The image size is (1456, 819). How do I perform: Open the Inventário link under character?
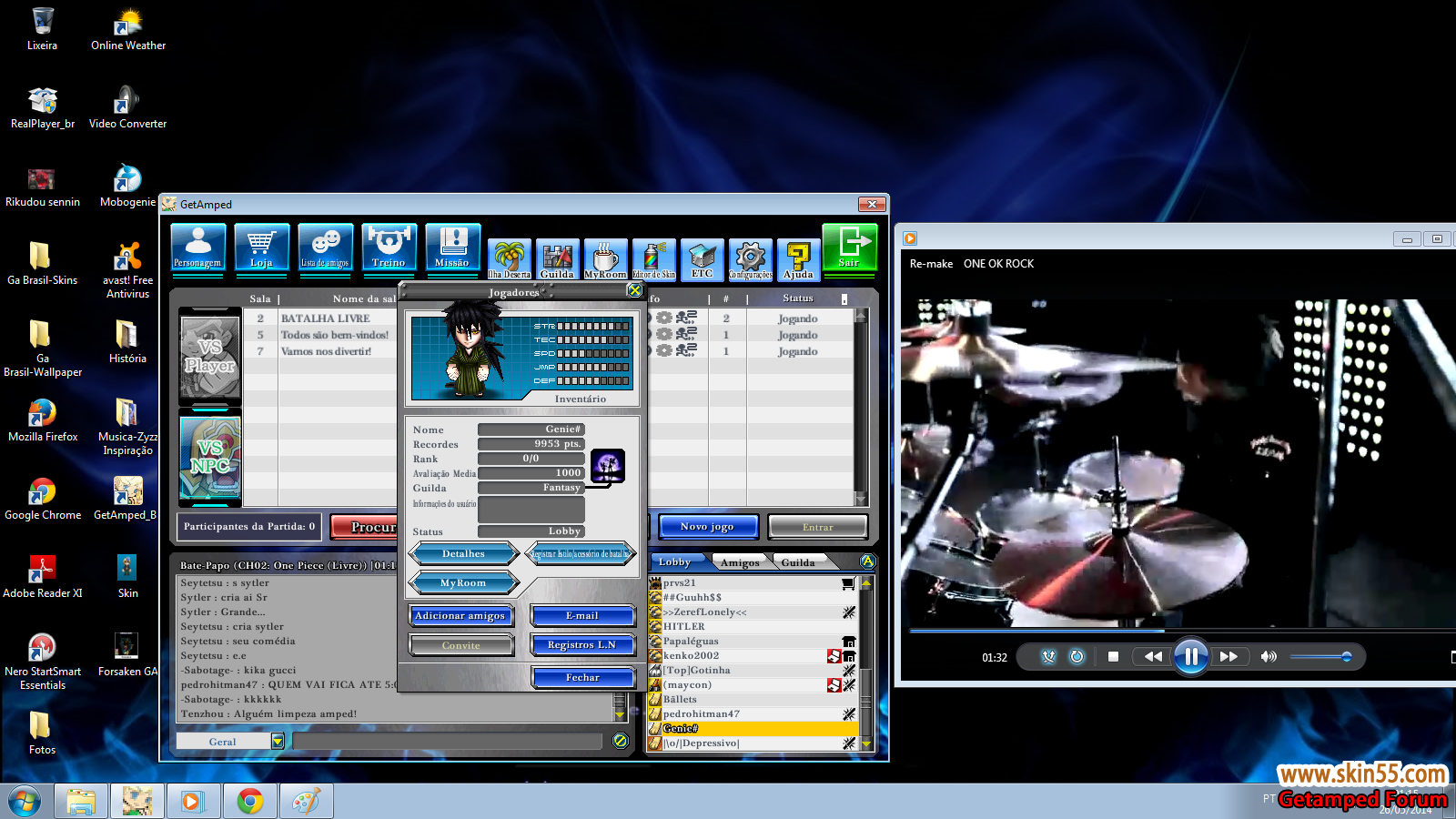click(581, 399)
